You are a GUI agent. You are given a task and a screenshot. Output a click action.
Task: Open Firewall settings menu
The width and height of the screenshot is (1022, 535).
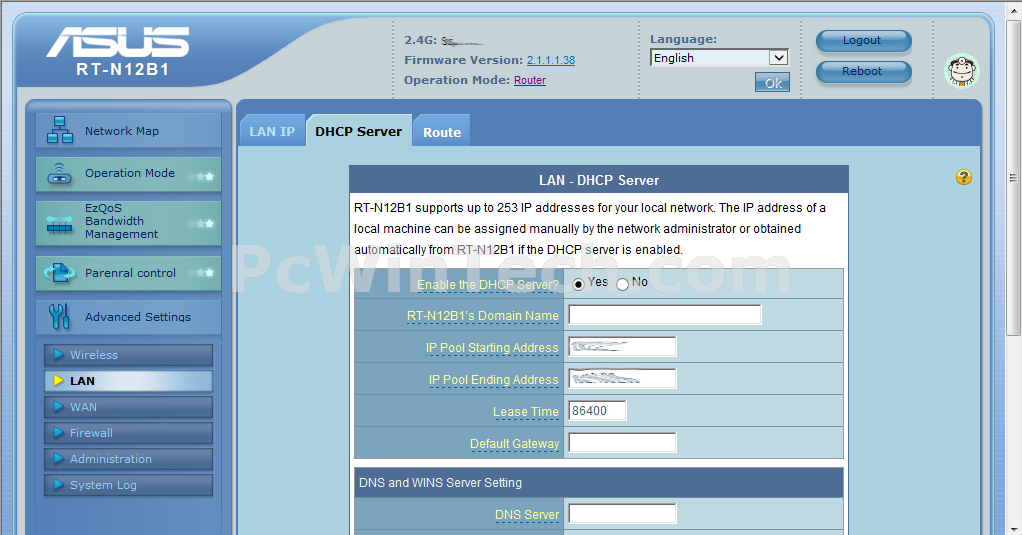tap(128, 433)
